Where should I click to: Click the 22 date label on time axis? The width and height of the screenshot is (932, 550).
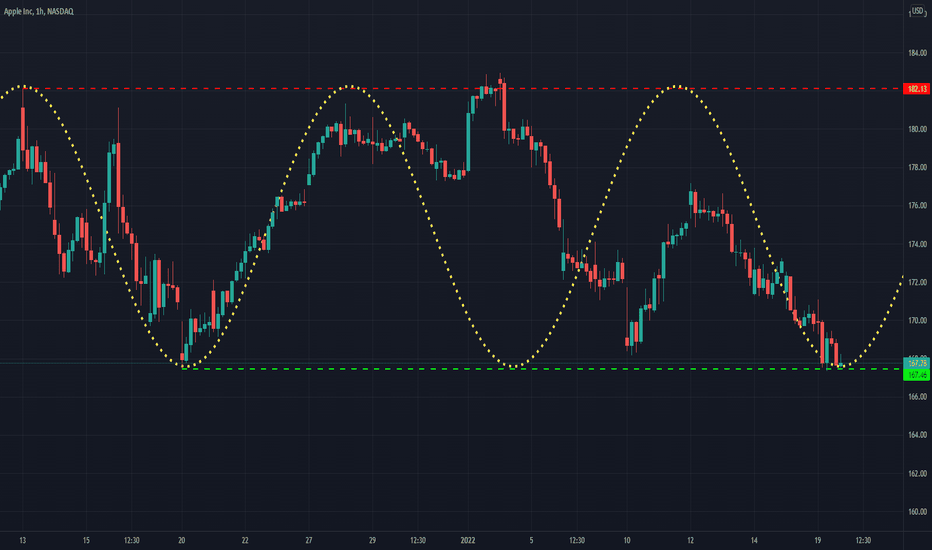click(245, 540)
